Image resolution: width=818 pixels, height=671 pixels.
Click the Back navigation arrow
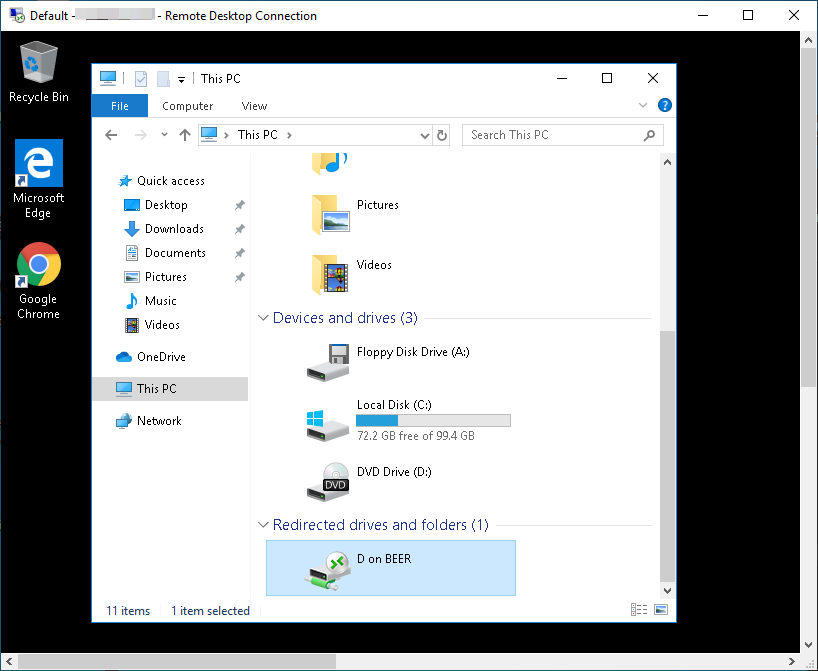click(x=111, y=135)
